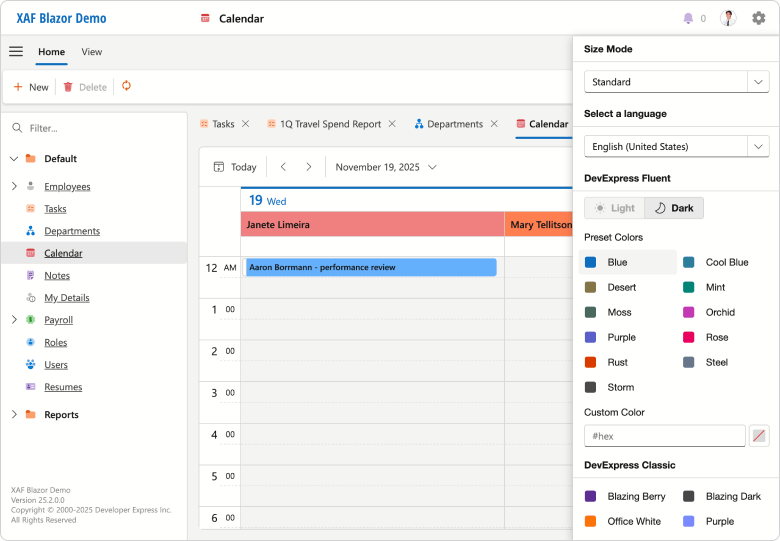Open the Departments tab
The image size is (780, 541).
pos(448,124)
